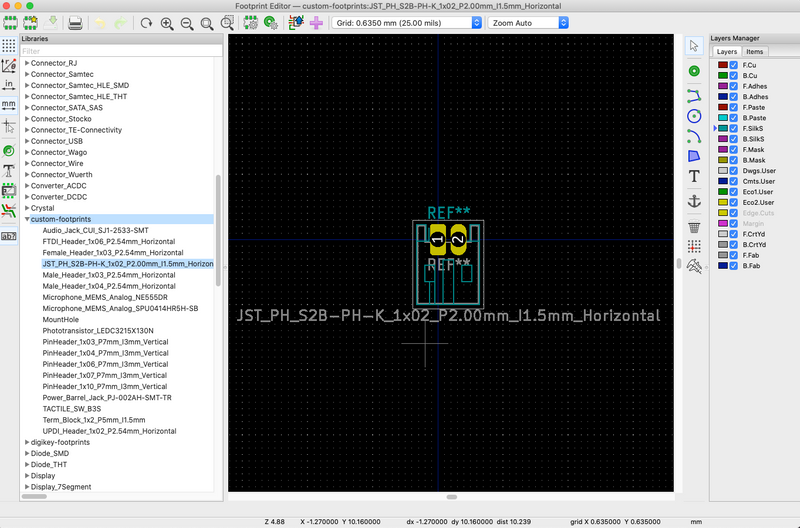
Task: Select the Draw Circle tool
Action: (x=694, y=116)
